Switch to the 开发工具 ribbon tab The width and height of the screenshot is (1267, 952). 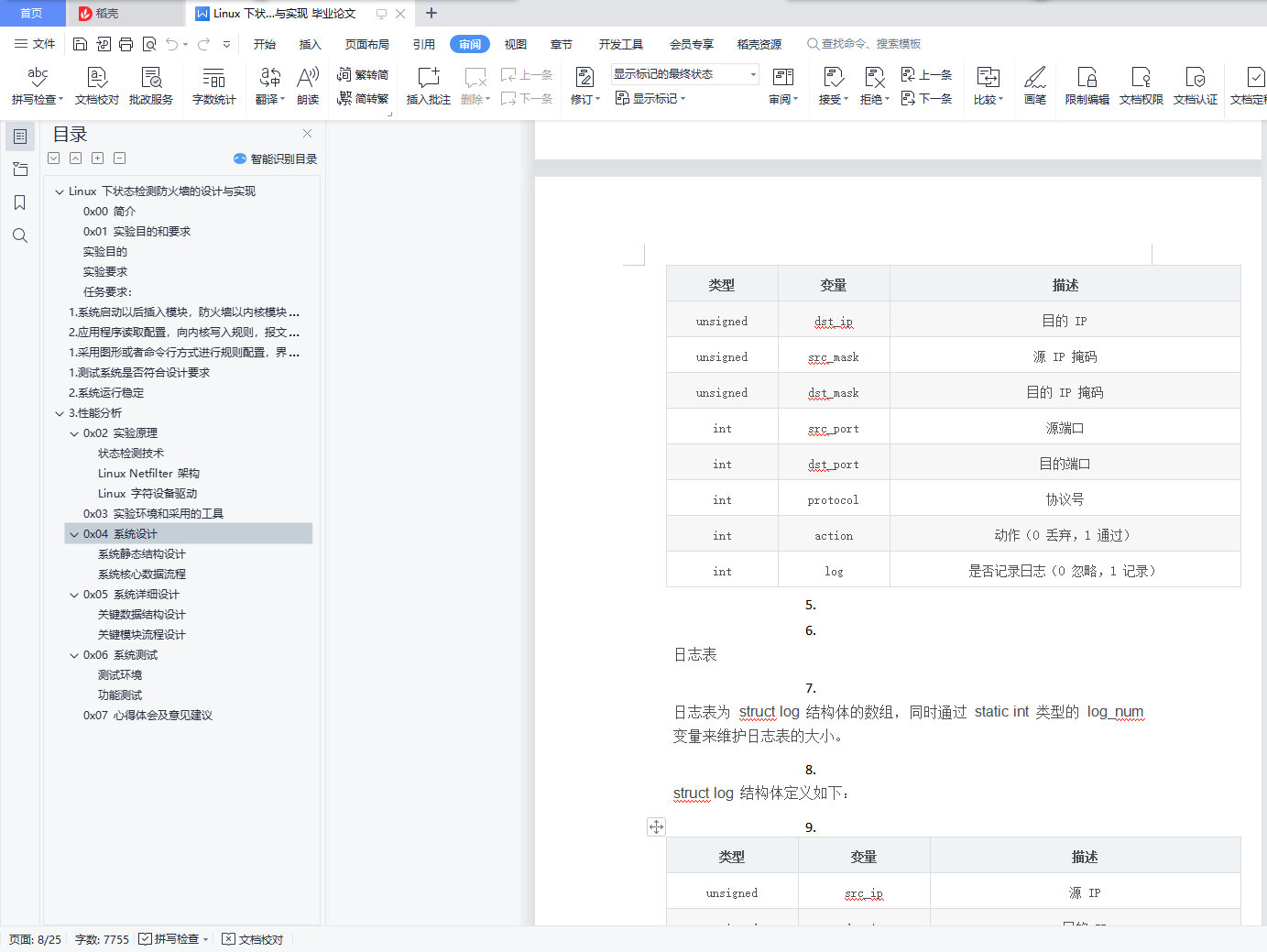[x=621, y=44]
